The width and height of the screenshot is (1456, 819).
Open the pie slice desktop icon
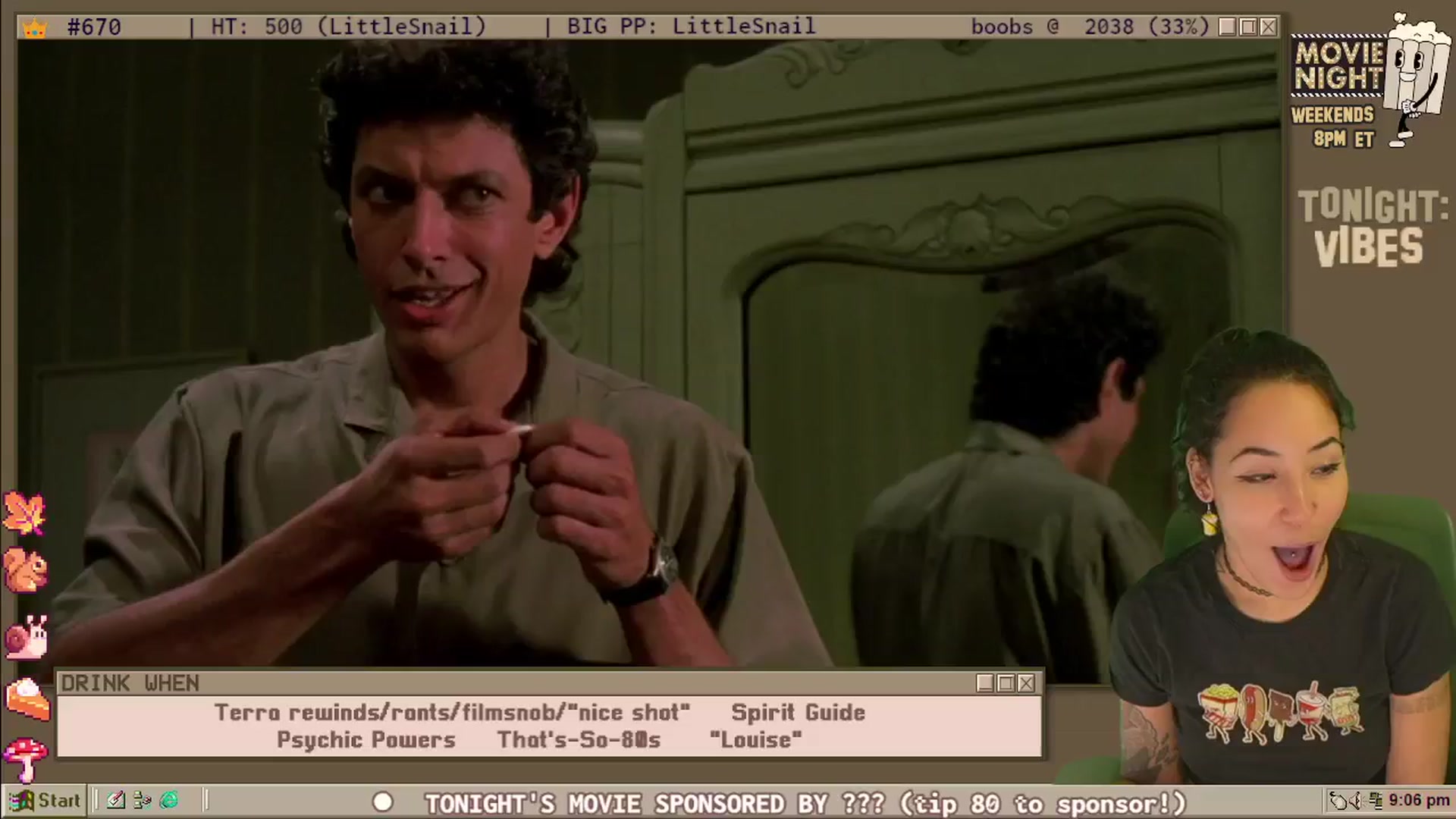[27, 698]
